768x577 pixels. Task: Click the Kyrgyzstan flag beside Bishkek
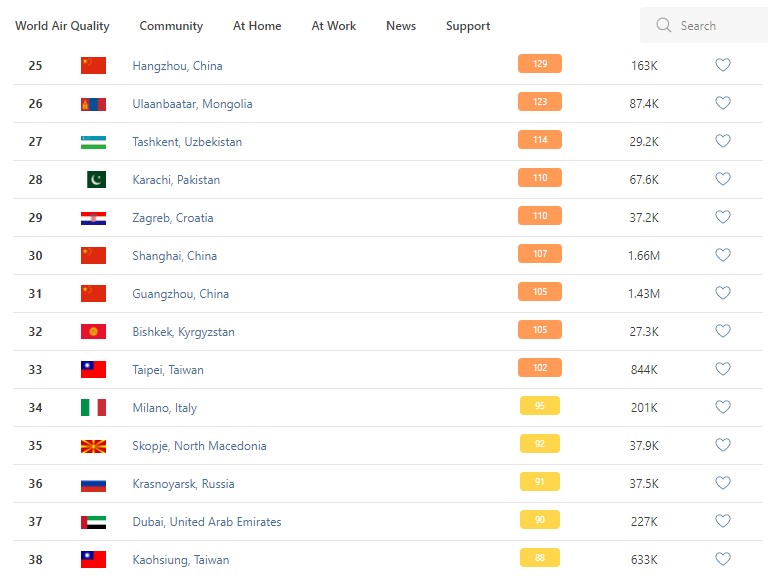click(93, 332)
